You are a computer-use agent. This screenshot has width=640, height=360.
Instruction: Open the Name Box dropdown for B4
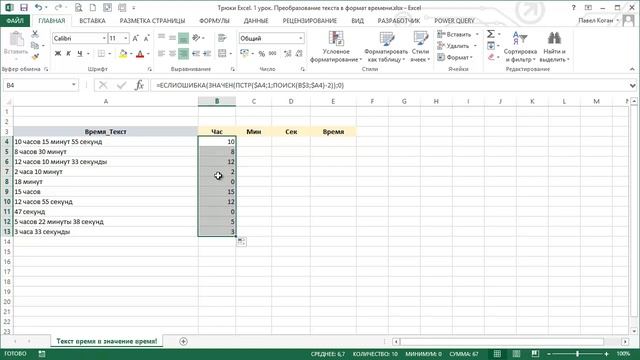(73, 85)
